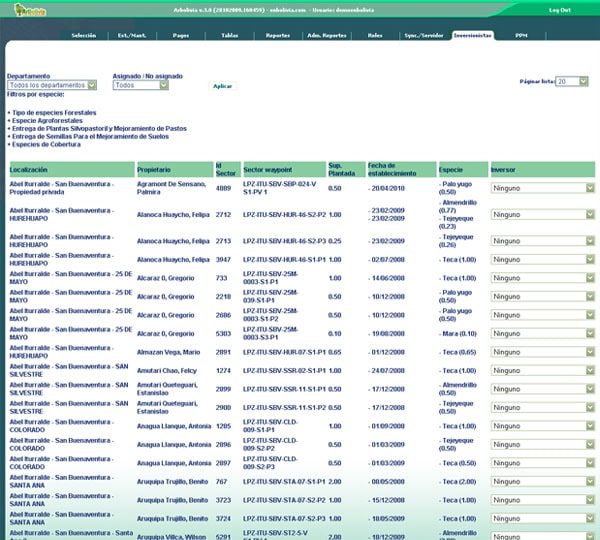
Task: Click the Id Sector value 5303
Action: click(223, 333)
